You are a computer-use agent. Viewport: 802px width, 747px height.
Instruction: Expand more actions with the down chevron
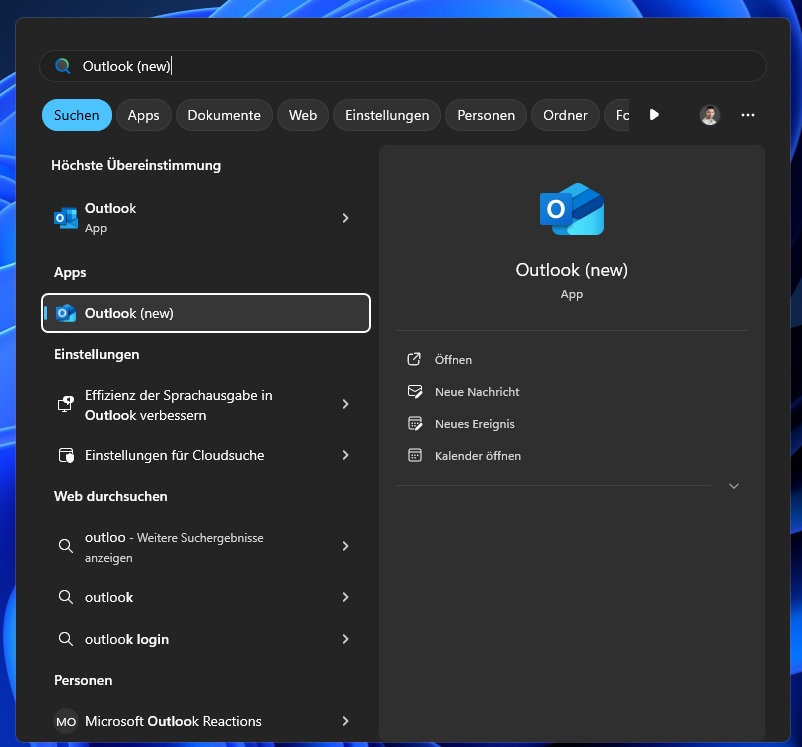(x=733, y=486)
